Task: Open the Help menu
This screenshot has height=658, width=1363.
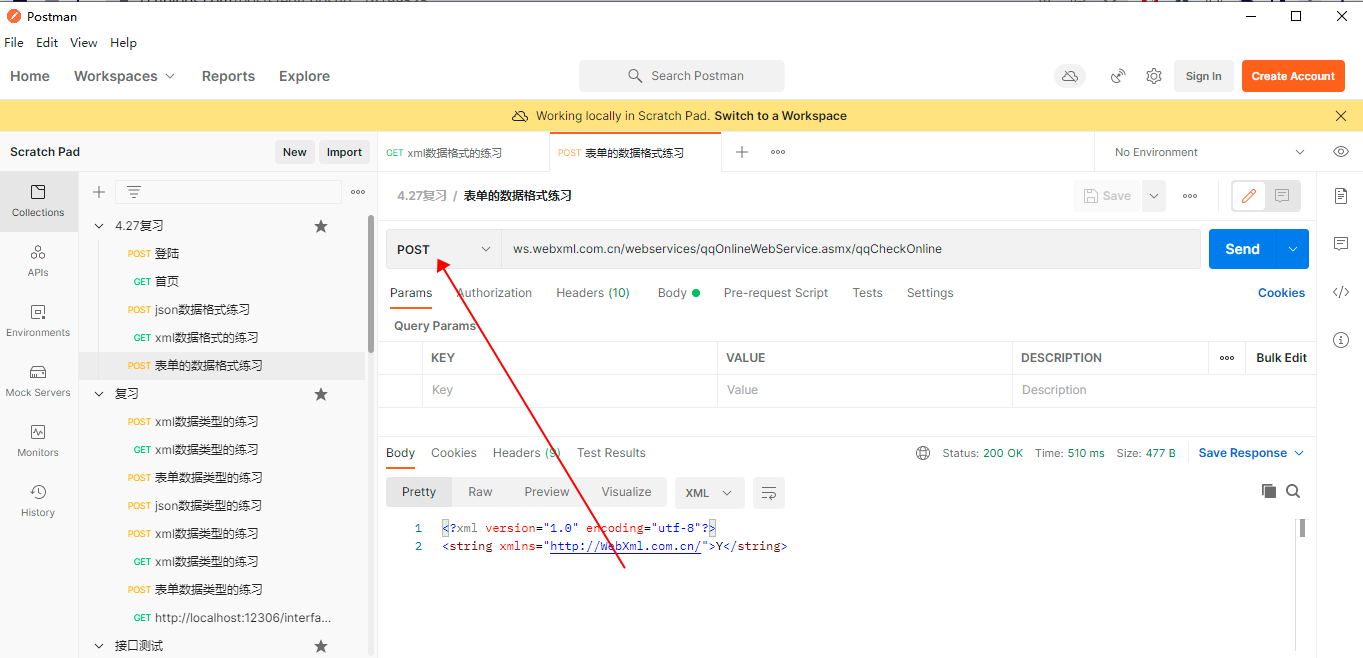Action: [123, 43]
